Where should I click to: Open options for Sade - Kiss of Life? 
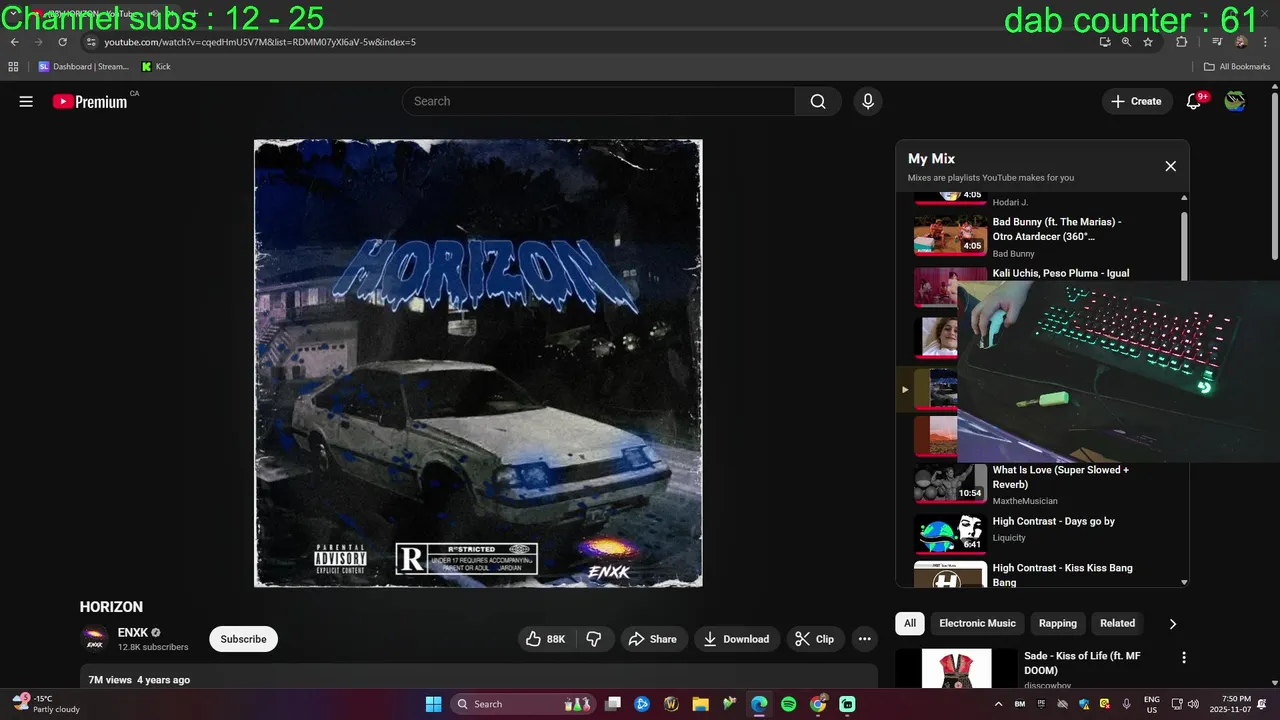pos(1184,658)
